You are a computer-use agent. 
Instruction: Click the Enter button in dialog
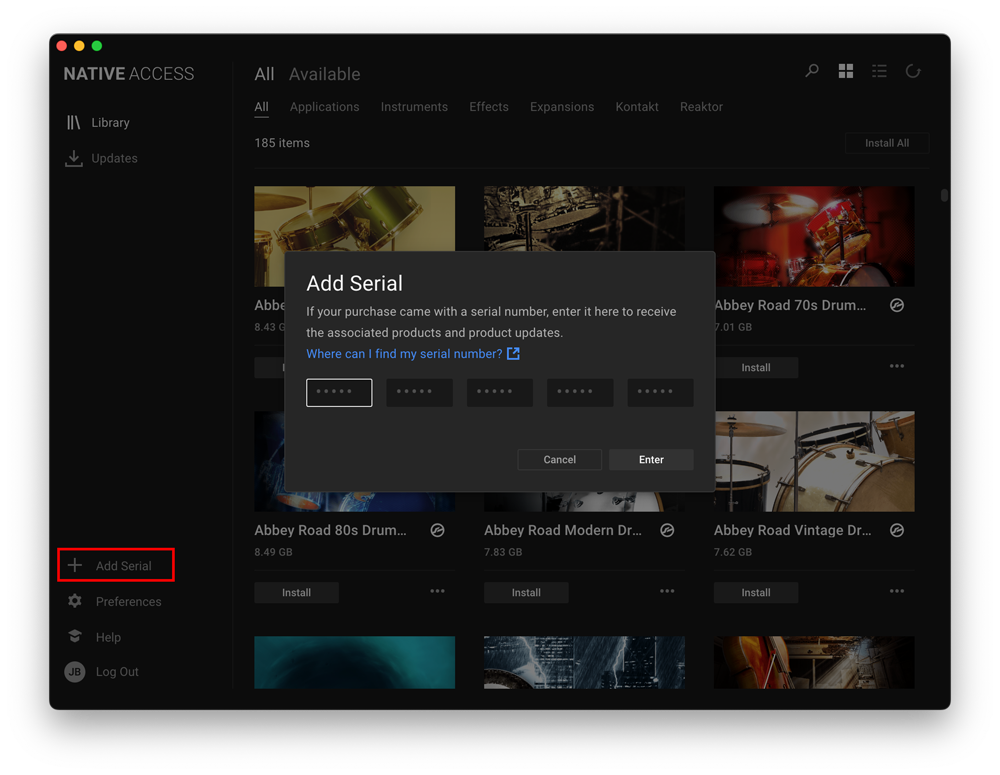(x=651, y=459)
